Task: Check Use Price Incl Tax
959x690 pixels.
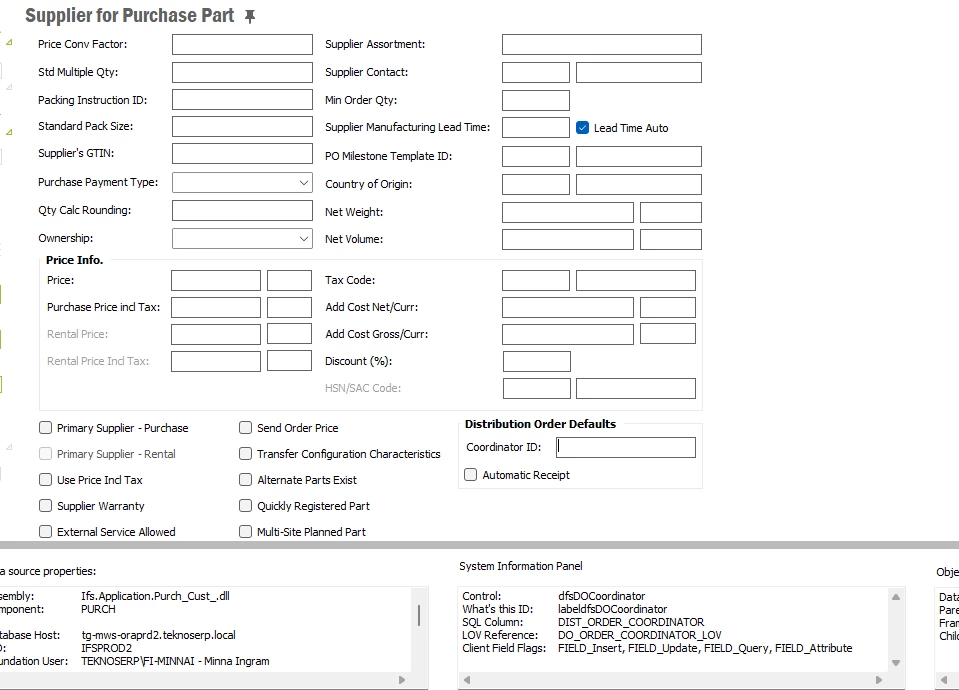Action: pyautogui.click(x=45, y=480)
